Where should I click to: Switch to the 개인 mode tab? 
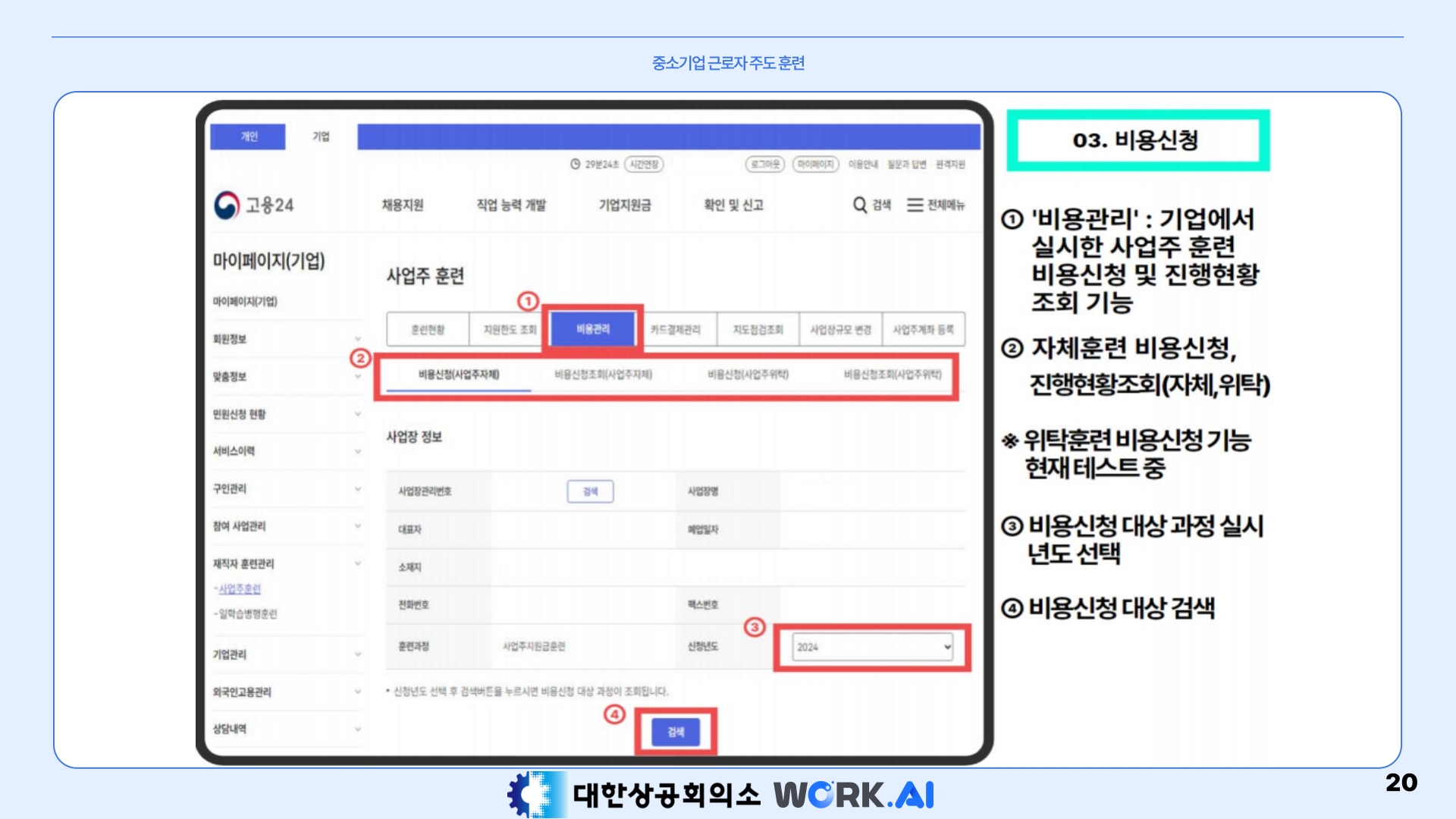pos(249,136)
